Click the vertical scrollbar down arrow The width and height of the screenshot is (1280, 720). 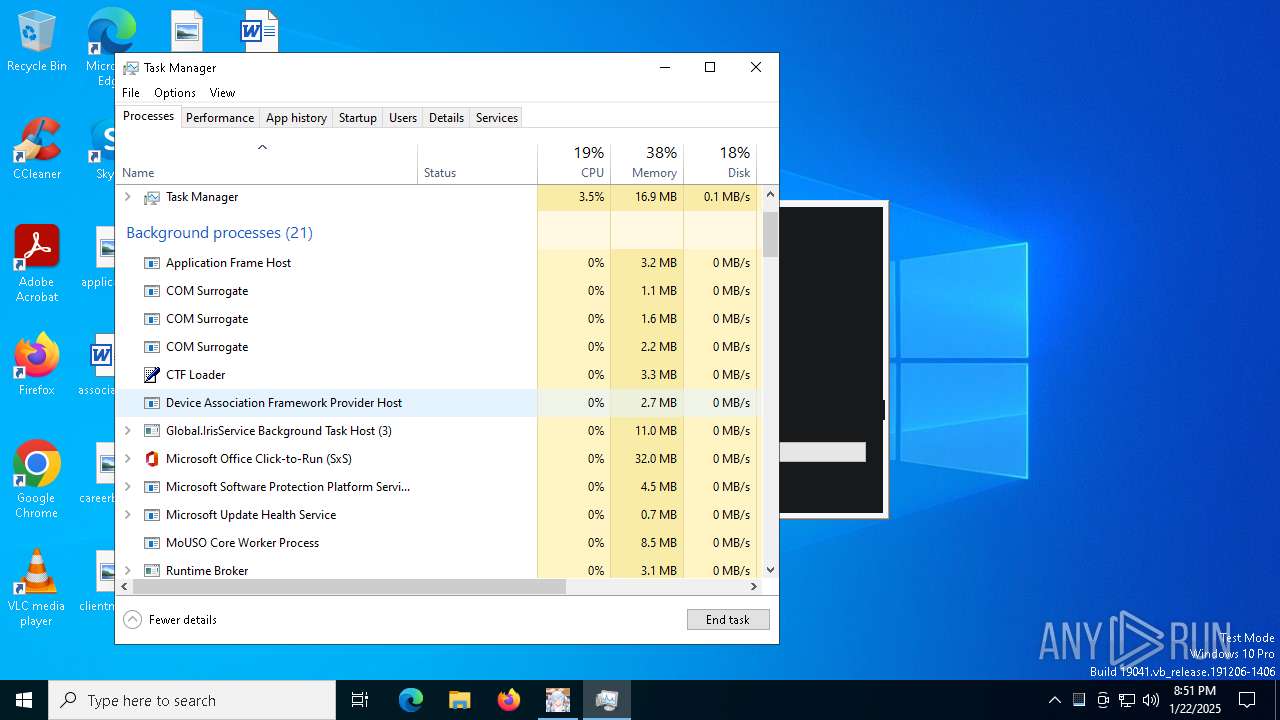(770, 570)
